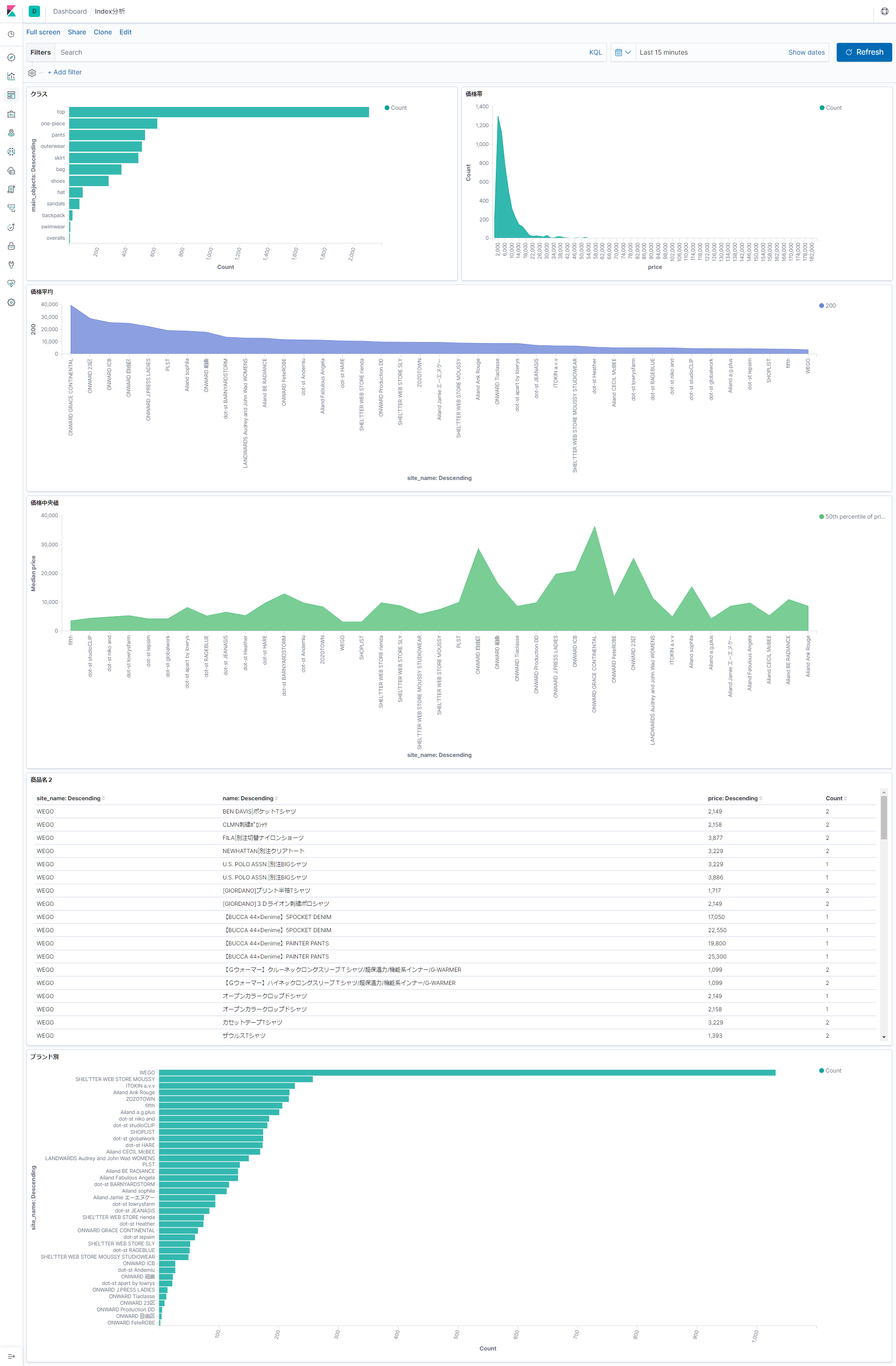Open Machine Learning from the sidebar
The height and width of the screenshot is (1366, 896).
pos(11,152)
